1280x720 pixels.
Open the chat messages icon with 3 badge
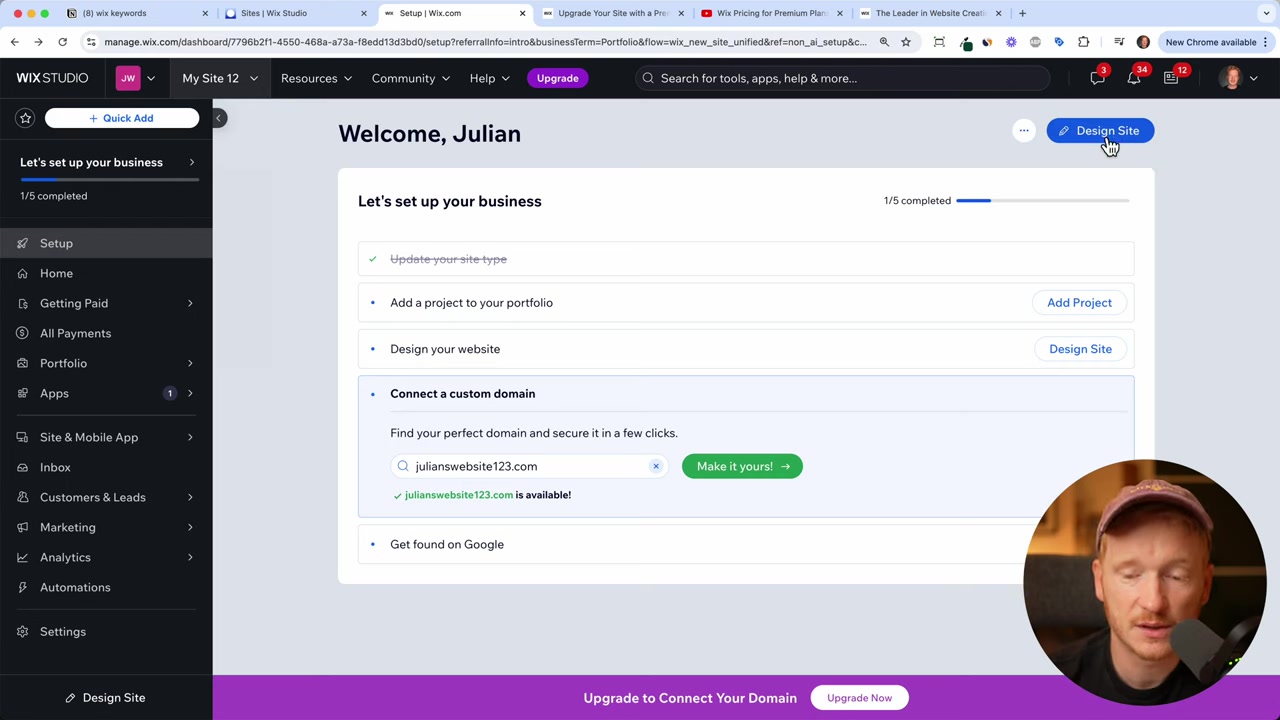1097,78
